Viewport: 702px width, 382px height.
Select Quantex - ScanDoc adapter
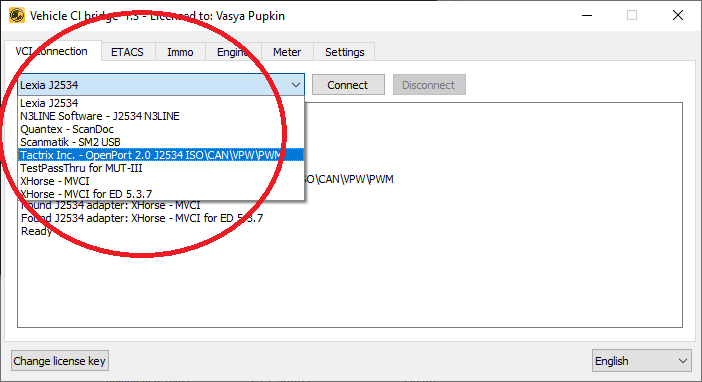(161, 129)
